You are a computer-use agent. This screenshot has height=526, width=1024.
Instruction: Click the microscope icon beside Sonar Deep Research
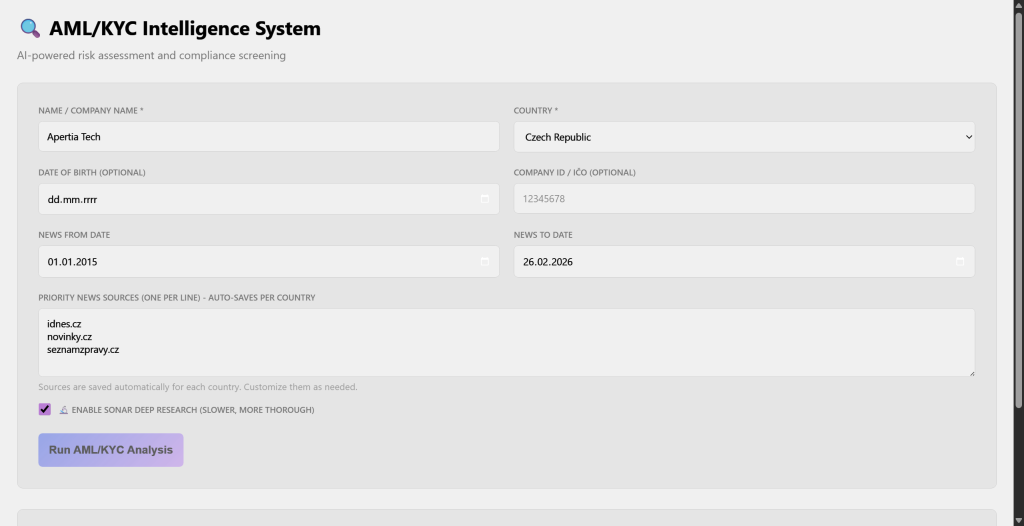[x=63, y=410]
